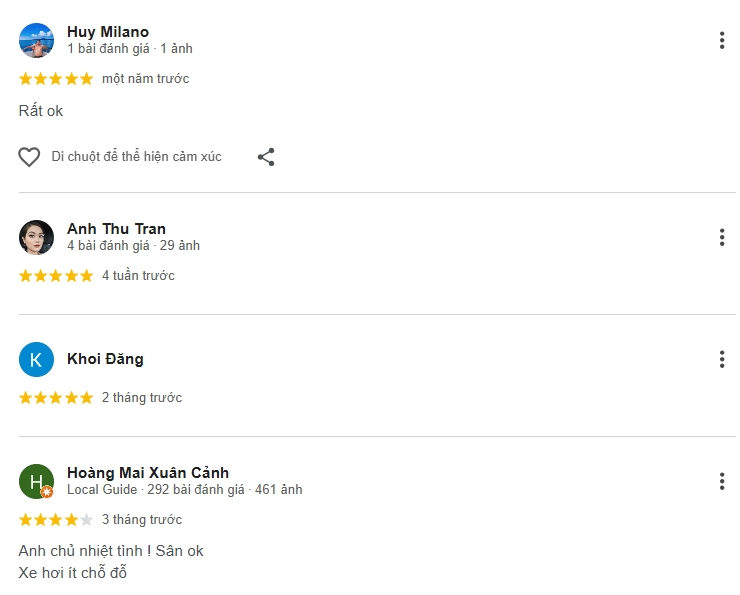The height and width of the screenshot is (595, 740).
Task: Click Hoàng Mai Xuân Cảnh's four-star rating
Action: click(x=56, y=520)
